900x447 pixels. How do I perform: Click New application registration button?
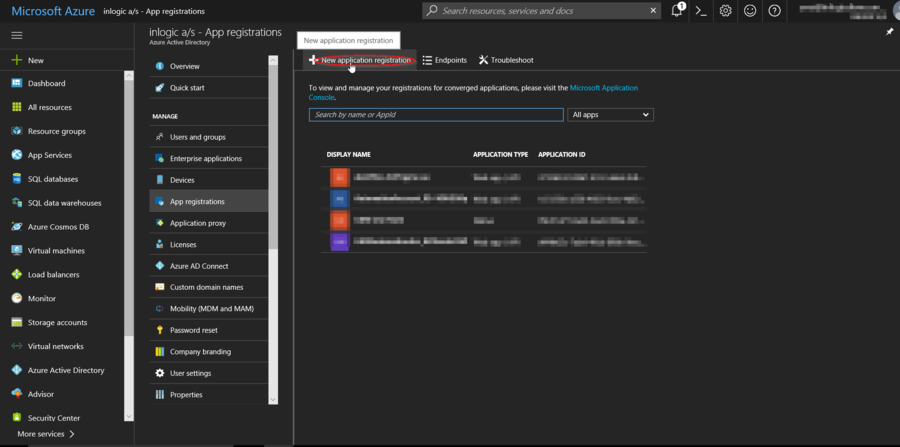pos(360,60)
